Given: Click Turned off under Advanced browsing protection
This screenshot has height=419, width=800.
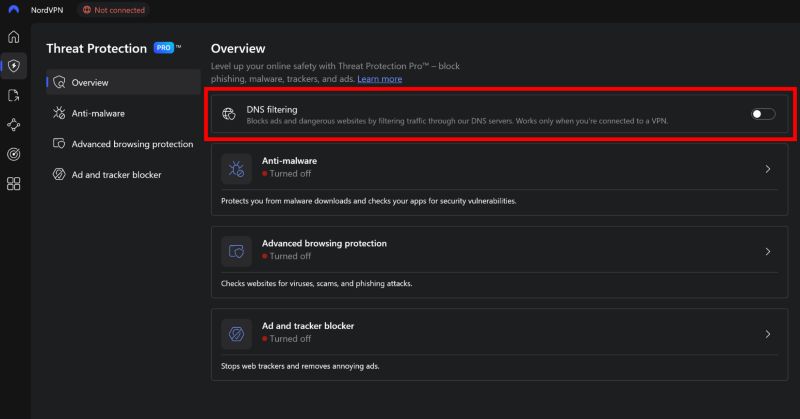Looking at the screenshot, I should pos(287,256).
